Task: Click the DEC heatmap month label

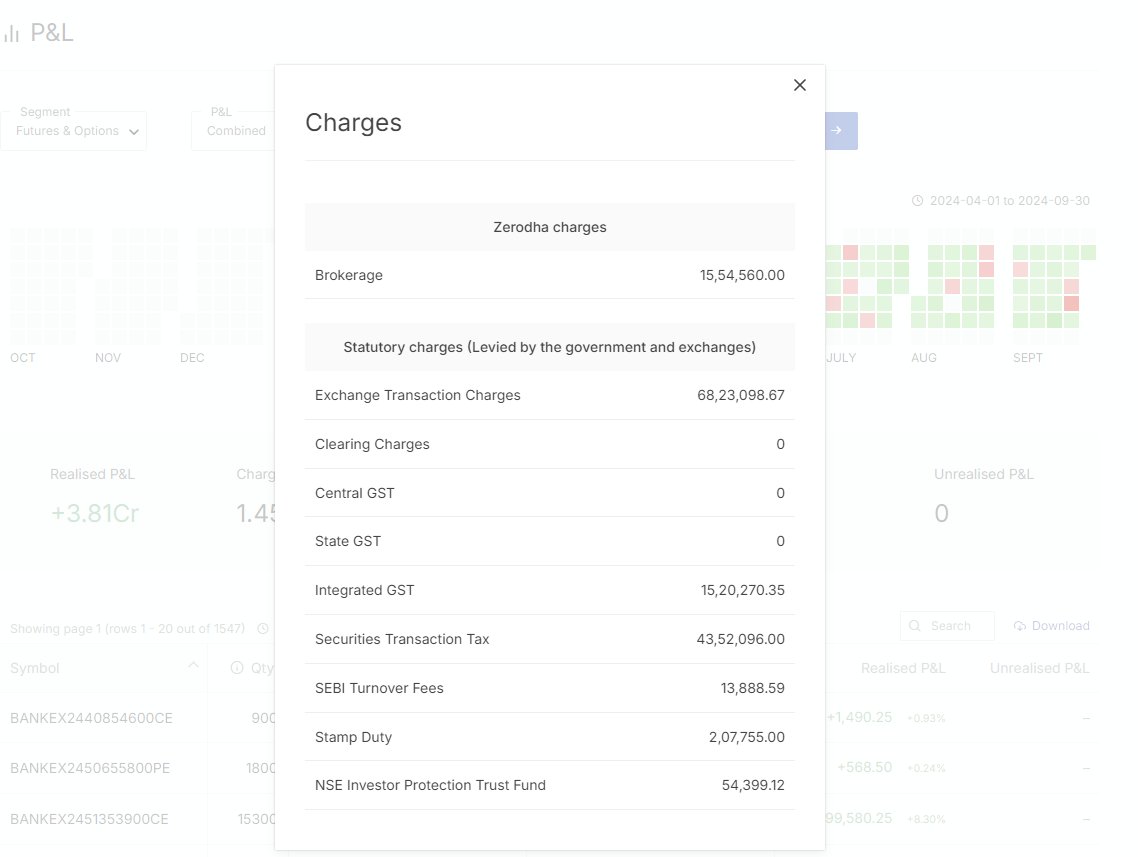Action: click(x=192, y=358)
